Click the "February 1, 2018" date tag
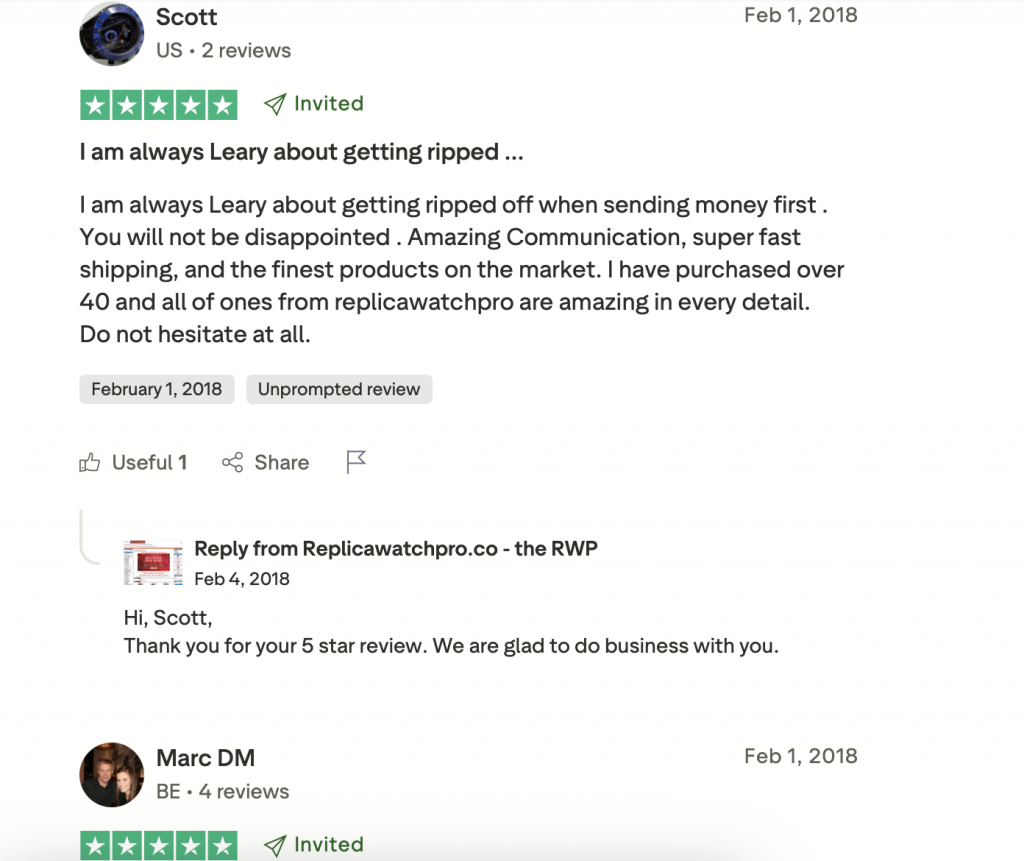Image resolution: width=1024 pixels, height=861 pixels. click(157, 390)
